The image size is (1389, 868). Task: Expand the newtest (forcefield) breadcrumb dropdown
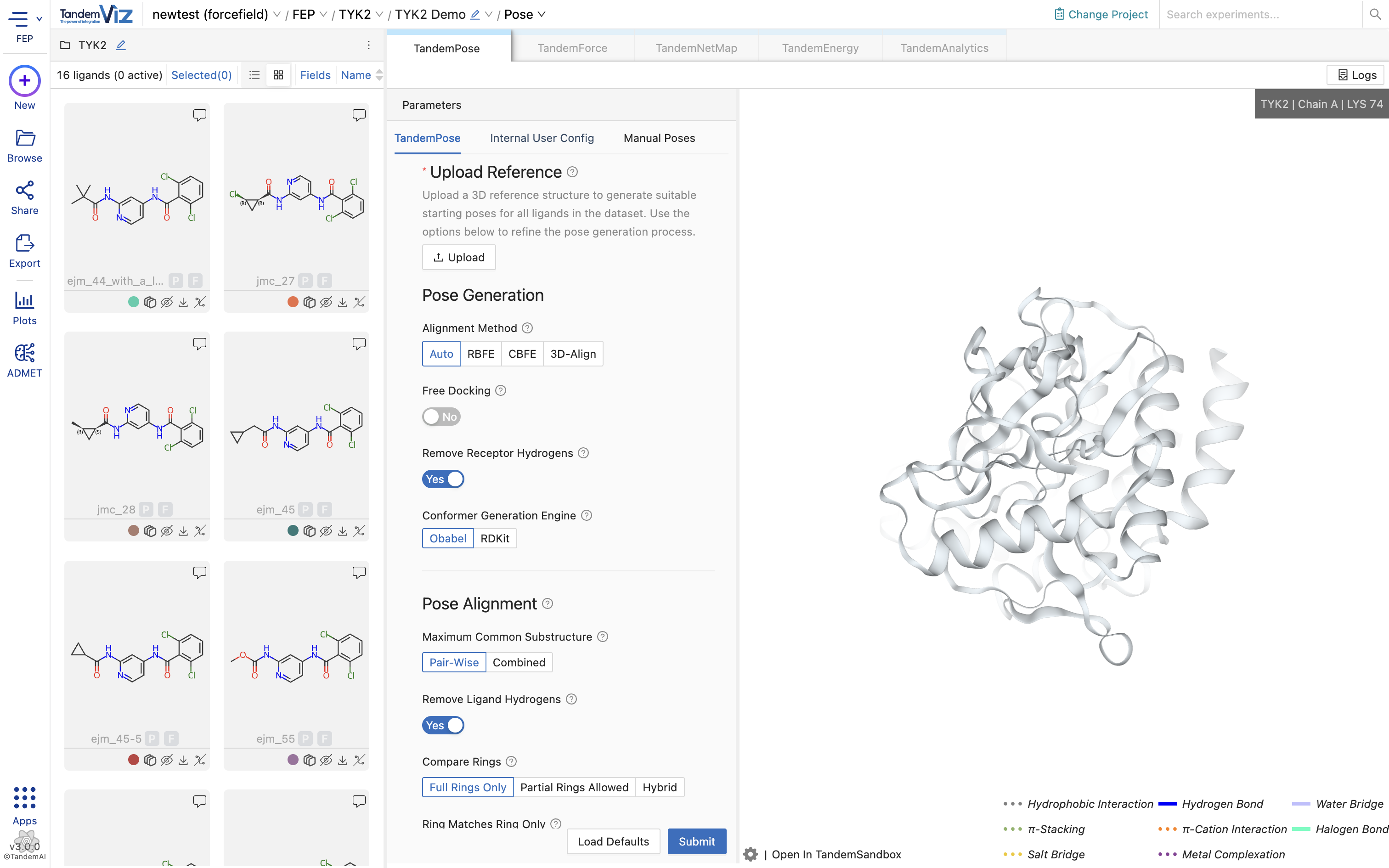(277, 14)
